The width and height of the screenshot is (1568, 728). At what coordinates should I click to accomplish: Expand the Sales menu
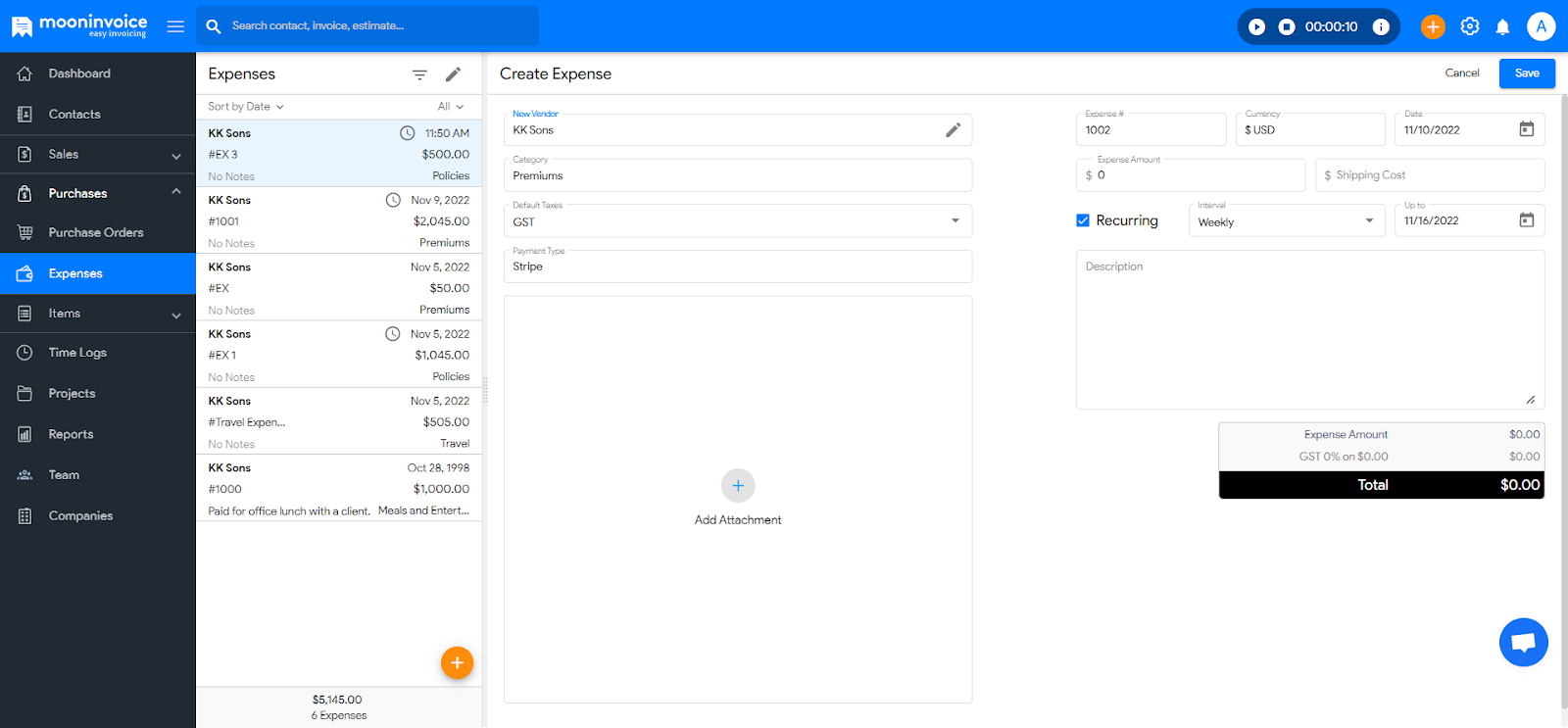(x=98, y=154)
